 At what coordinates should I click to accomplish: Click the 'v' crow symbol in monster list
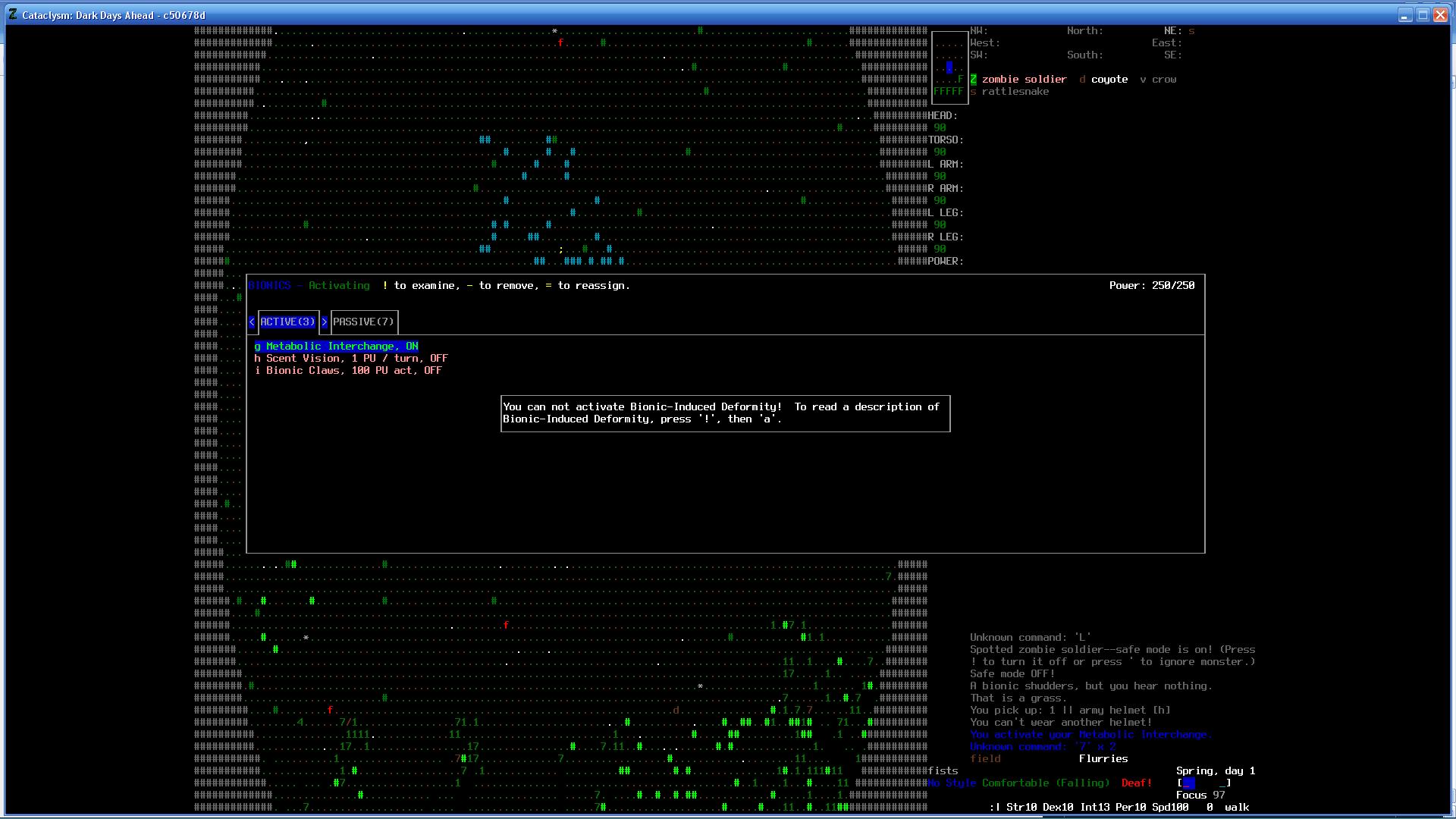click(1143, 80)
